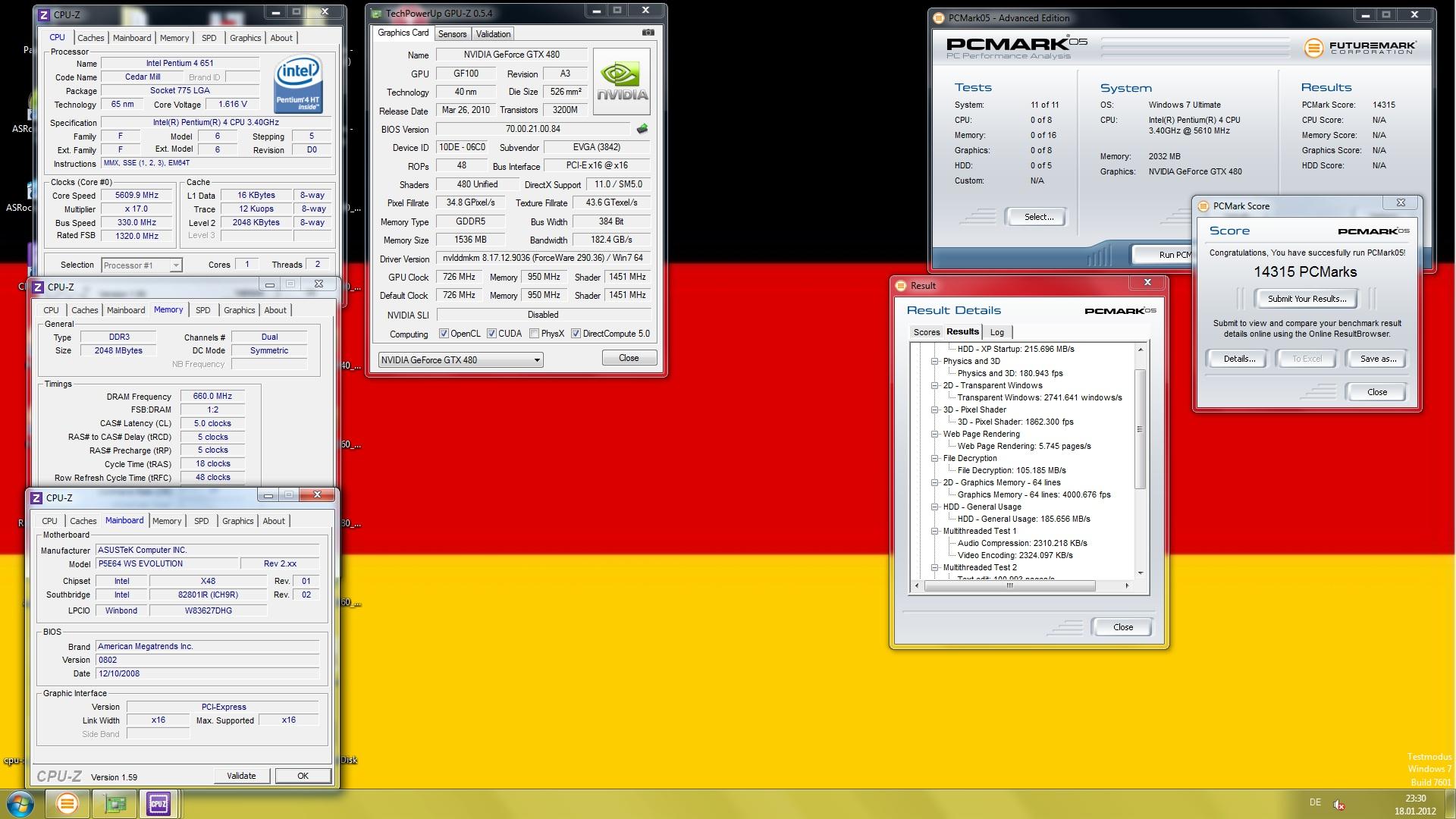Click the DE language indicator

(1315, 802)
